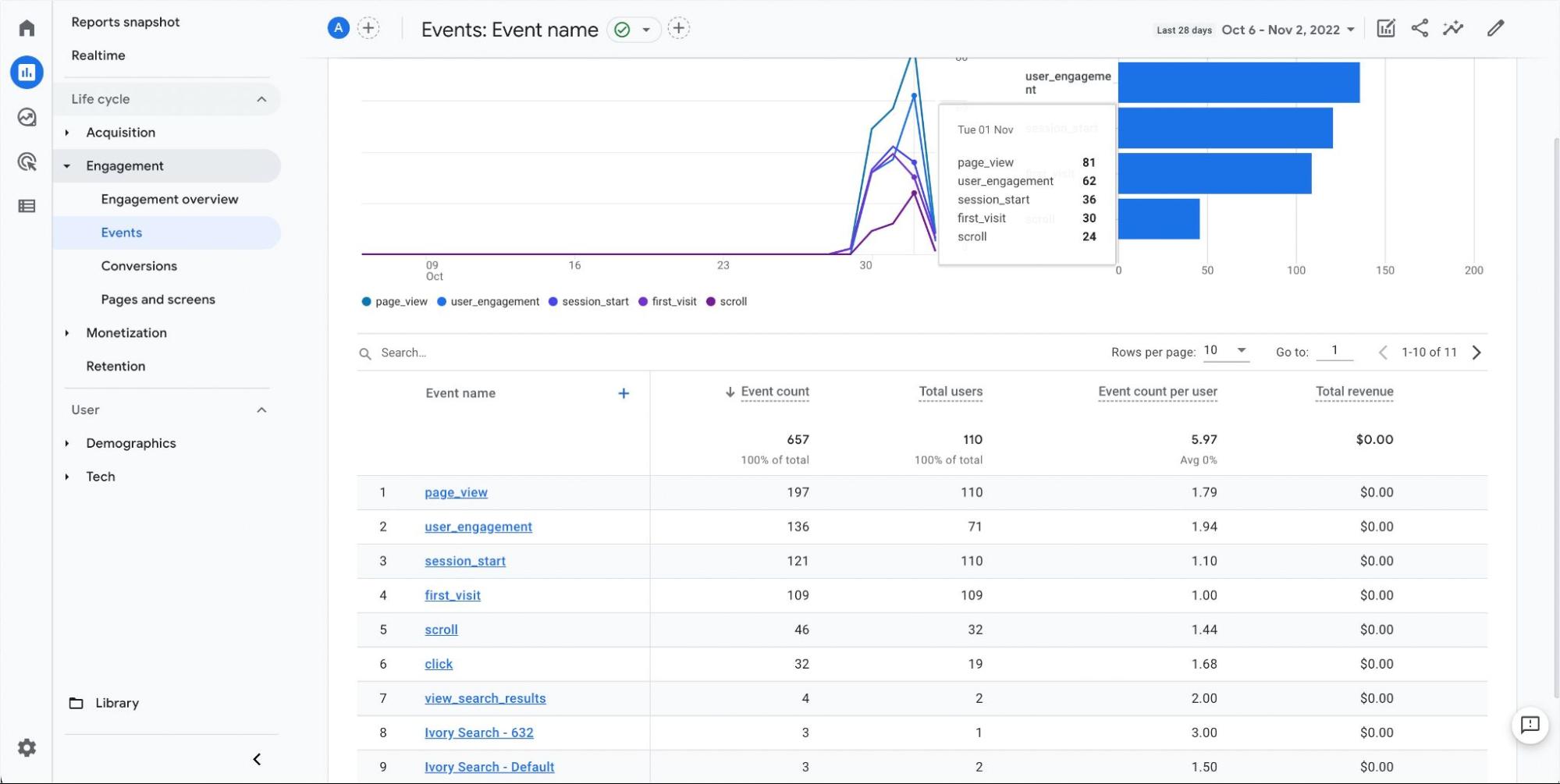This screenshot has height=784, width=1560.
Task: Select the Reports bar chart icon
Action: coord(27,73)
